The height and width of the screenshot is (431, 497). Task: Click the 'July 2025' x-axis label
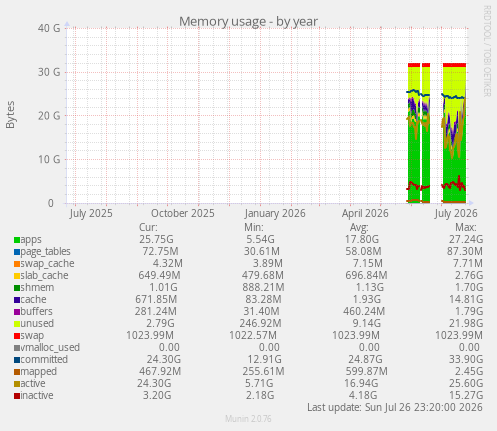[91, 214]
